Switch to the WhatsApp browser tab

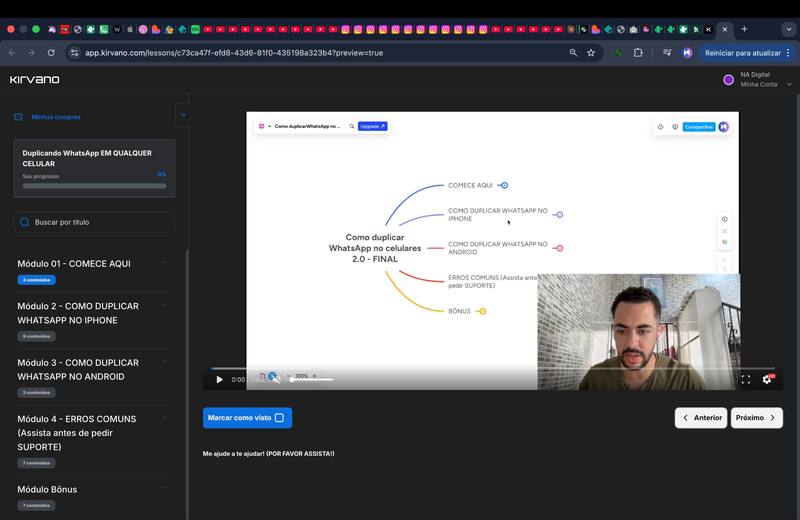pyautogui.click(x=104, y=30)
